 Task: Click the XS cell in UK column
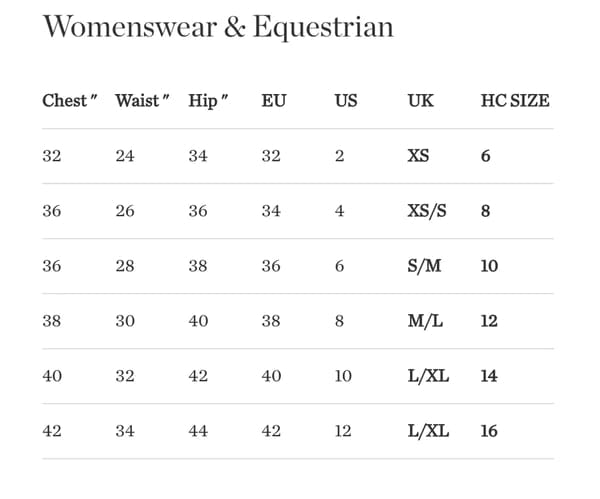420,157
